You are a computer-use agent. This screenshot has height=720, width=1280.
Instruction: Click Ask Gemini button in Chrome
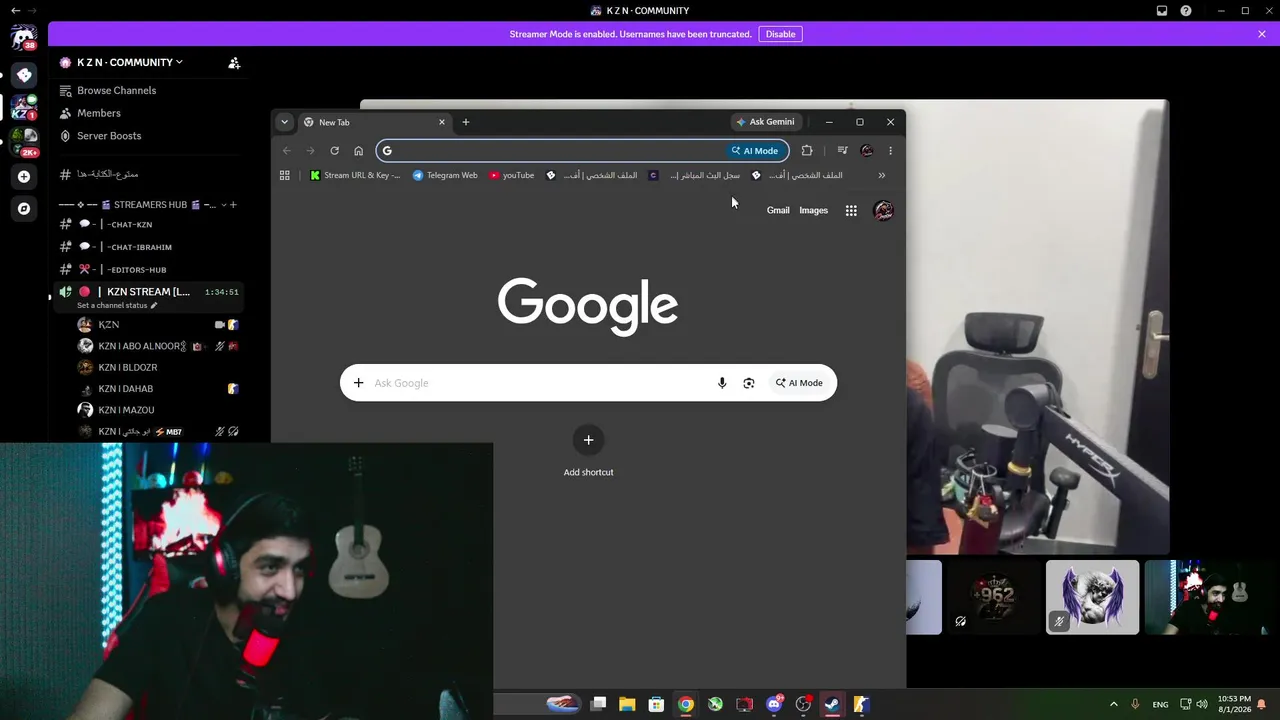click(765, 122)
